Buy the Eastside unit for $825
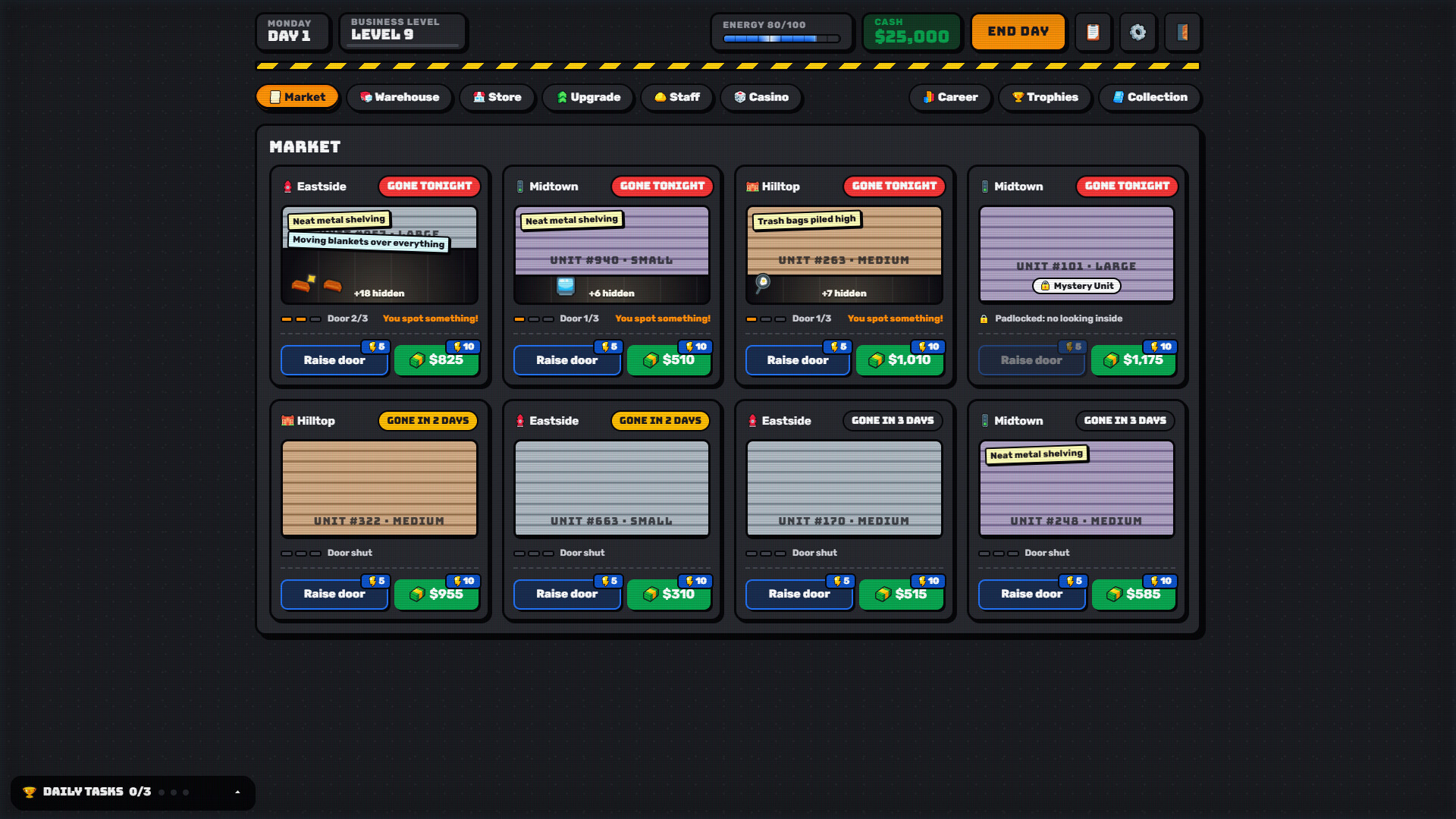Image resolution: width=1456 pixels, height=819 pixels. coord(437,360)
